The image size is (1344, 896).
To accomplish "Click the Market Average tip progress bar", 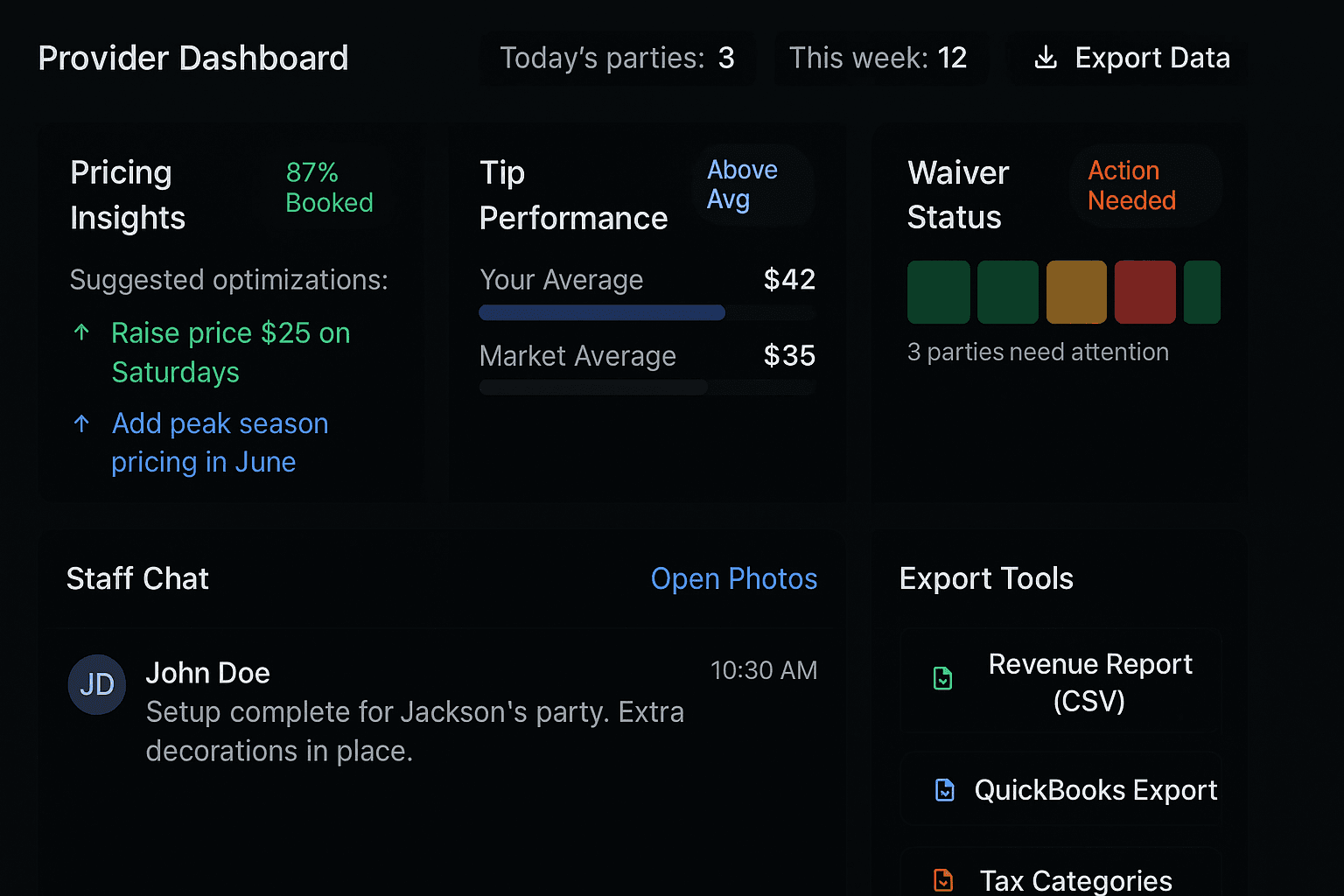I will point(647,388).
